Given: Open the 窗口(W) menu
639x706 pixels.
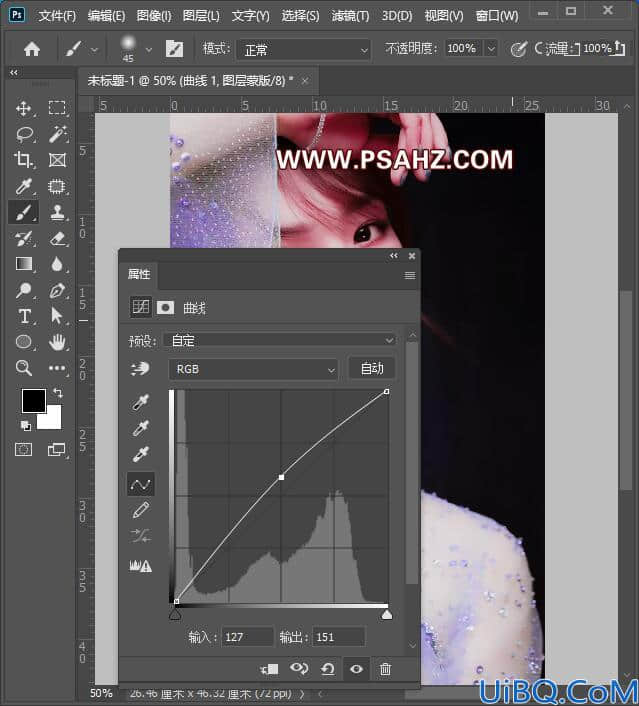Looking at the screenshot, I should point(497,16).
